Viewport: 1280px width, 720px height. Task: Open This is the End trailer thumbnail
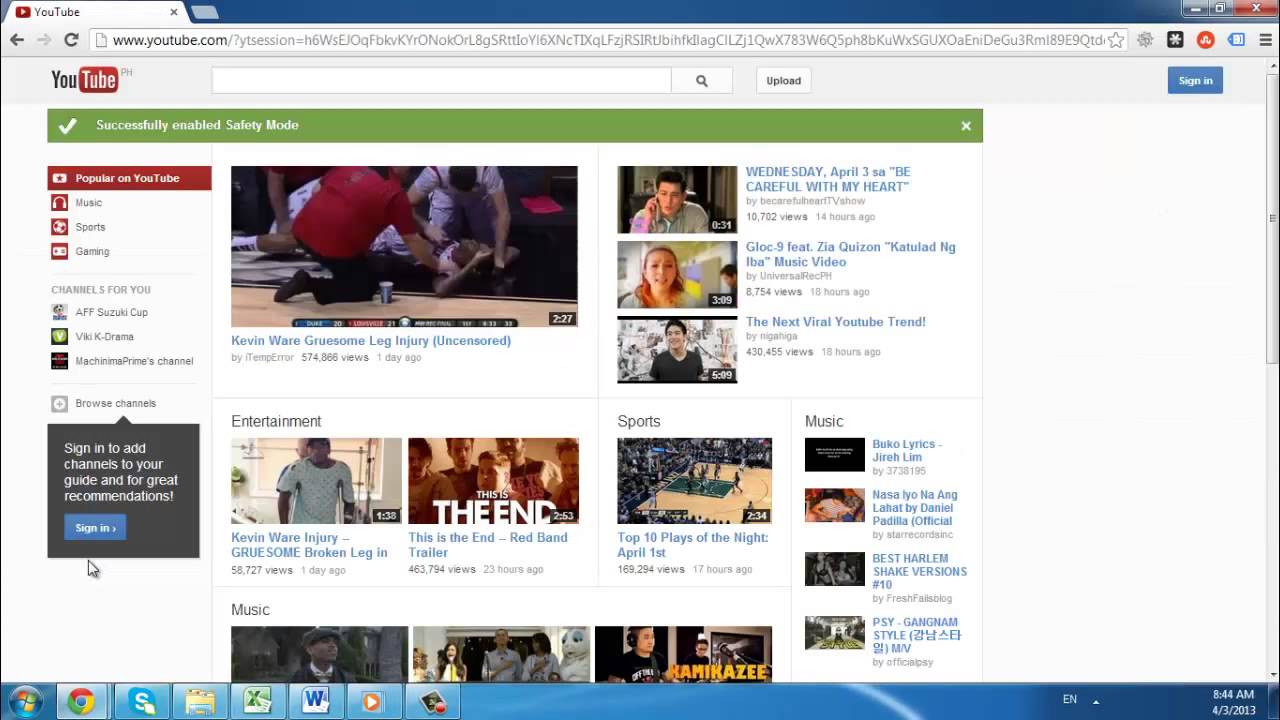pos(493,481)
